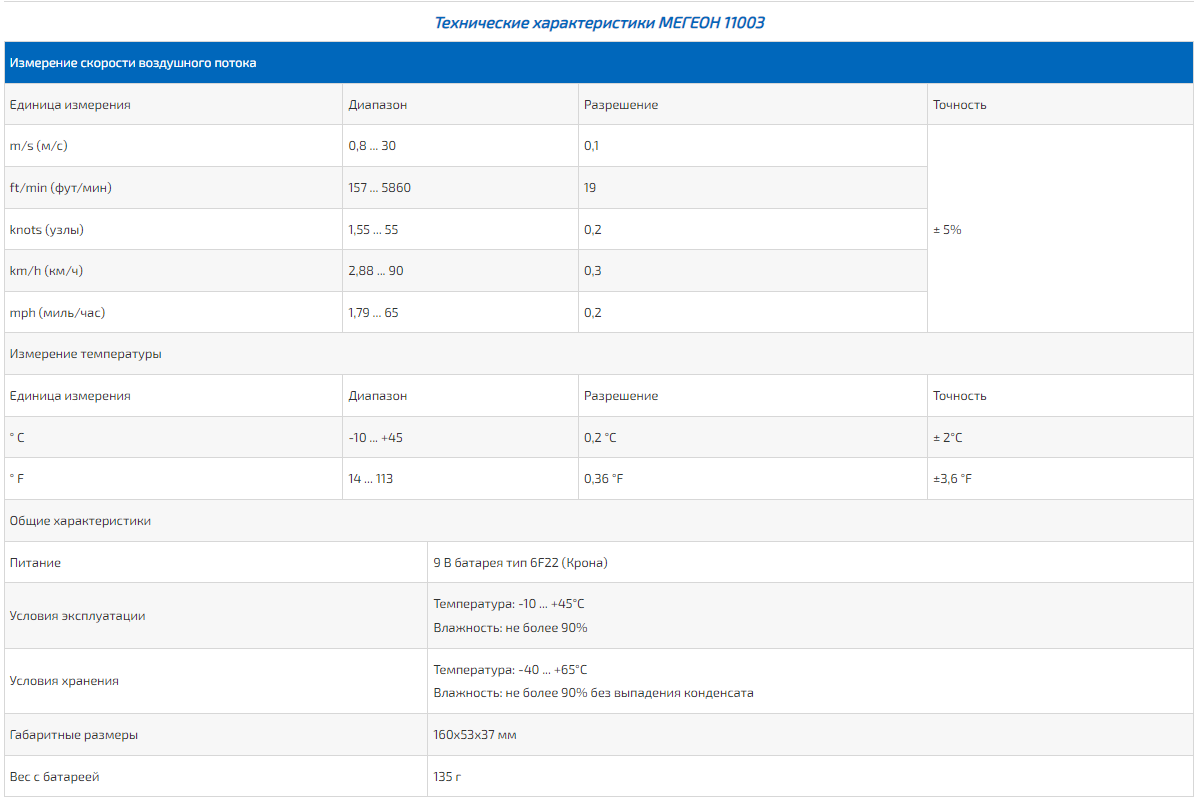Click the dimensions '160x53x37 мм'
The width and height of the screenshot is (1198, 802).
tap(475, 736)
